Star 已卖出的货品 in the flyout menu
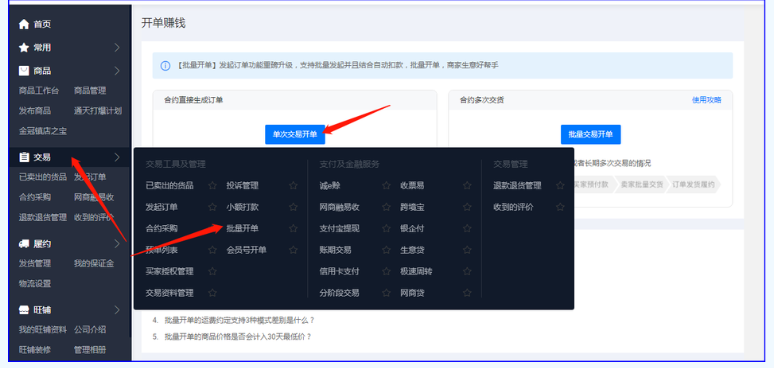Screen dimensions: 774x368 [212, 185]
